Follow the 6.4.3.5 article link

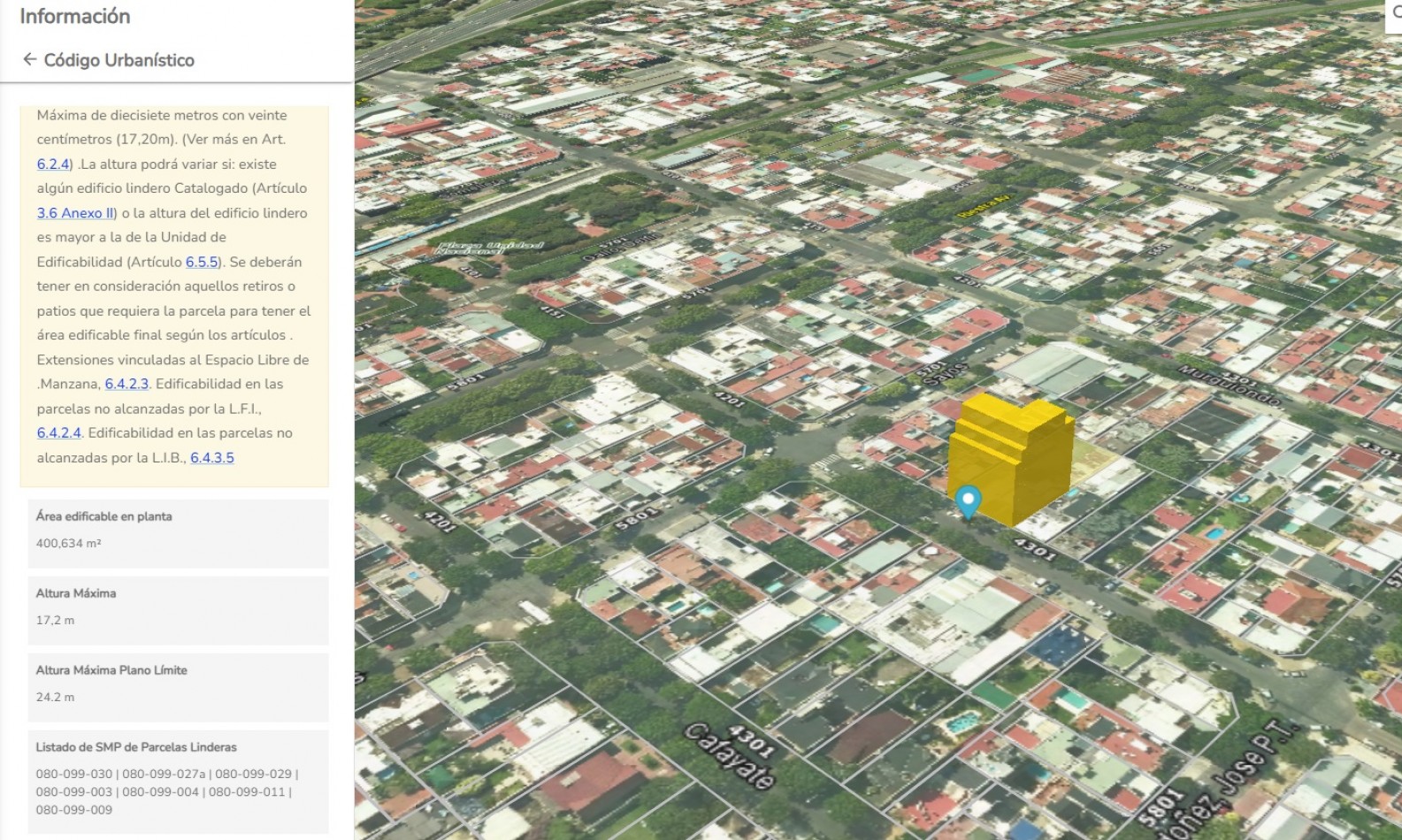(212, 458)
